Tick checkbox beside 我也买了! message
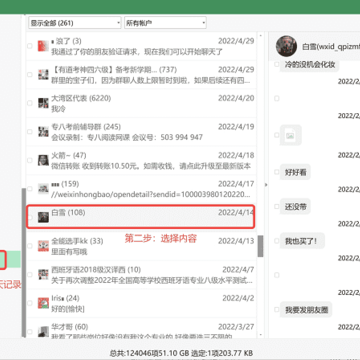The image size is (360, 360). [x=276, y=241]
